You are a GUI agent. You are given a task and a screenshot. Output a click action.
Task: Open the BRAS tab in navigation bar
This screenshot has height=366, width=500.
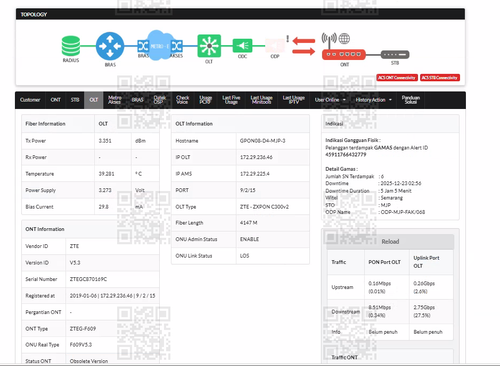[x=137, y=100]
